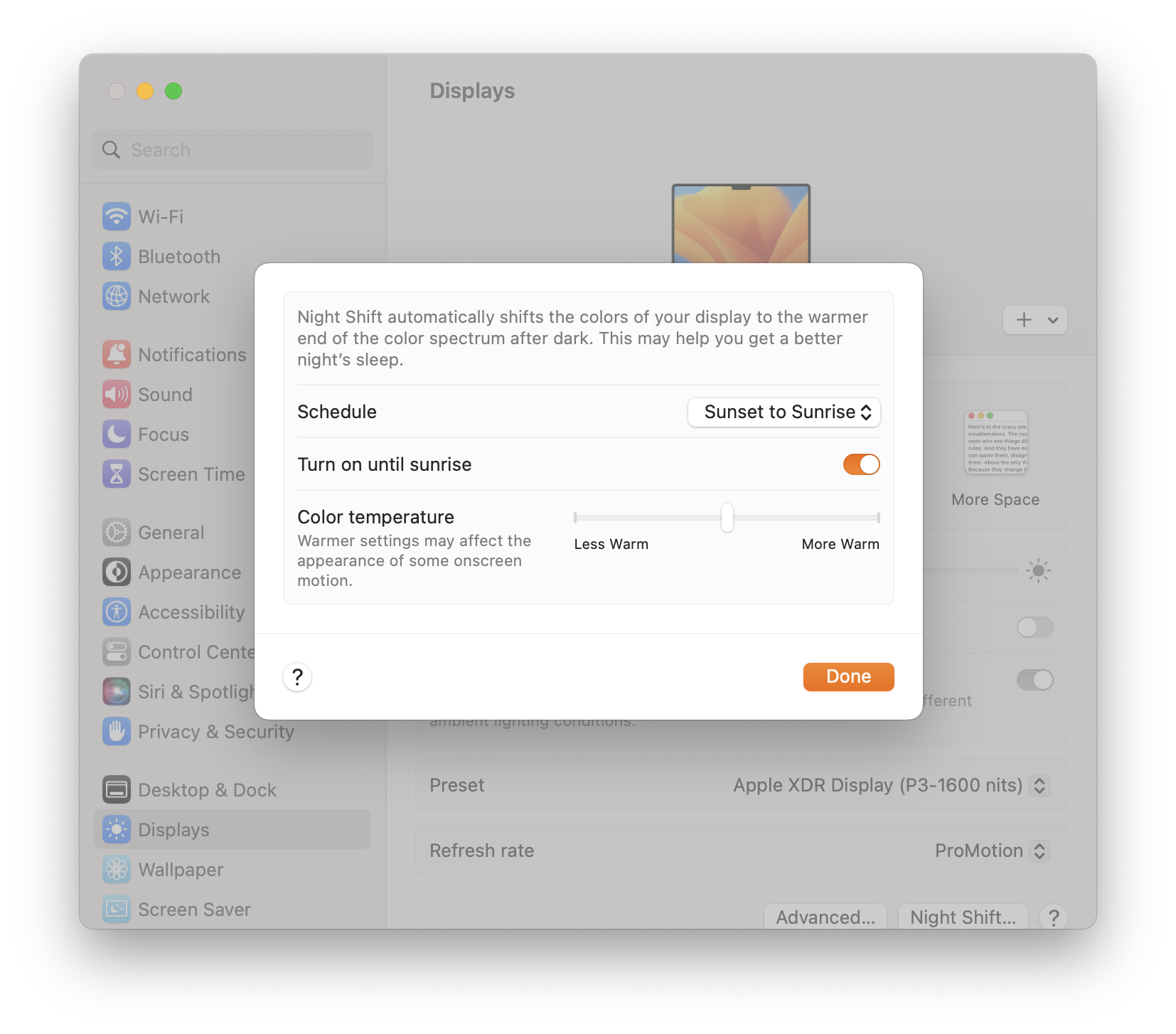Click the Accessibility icon in sidebar

coord(117,612)
